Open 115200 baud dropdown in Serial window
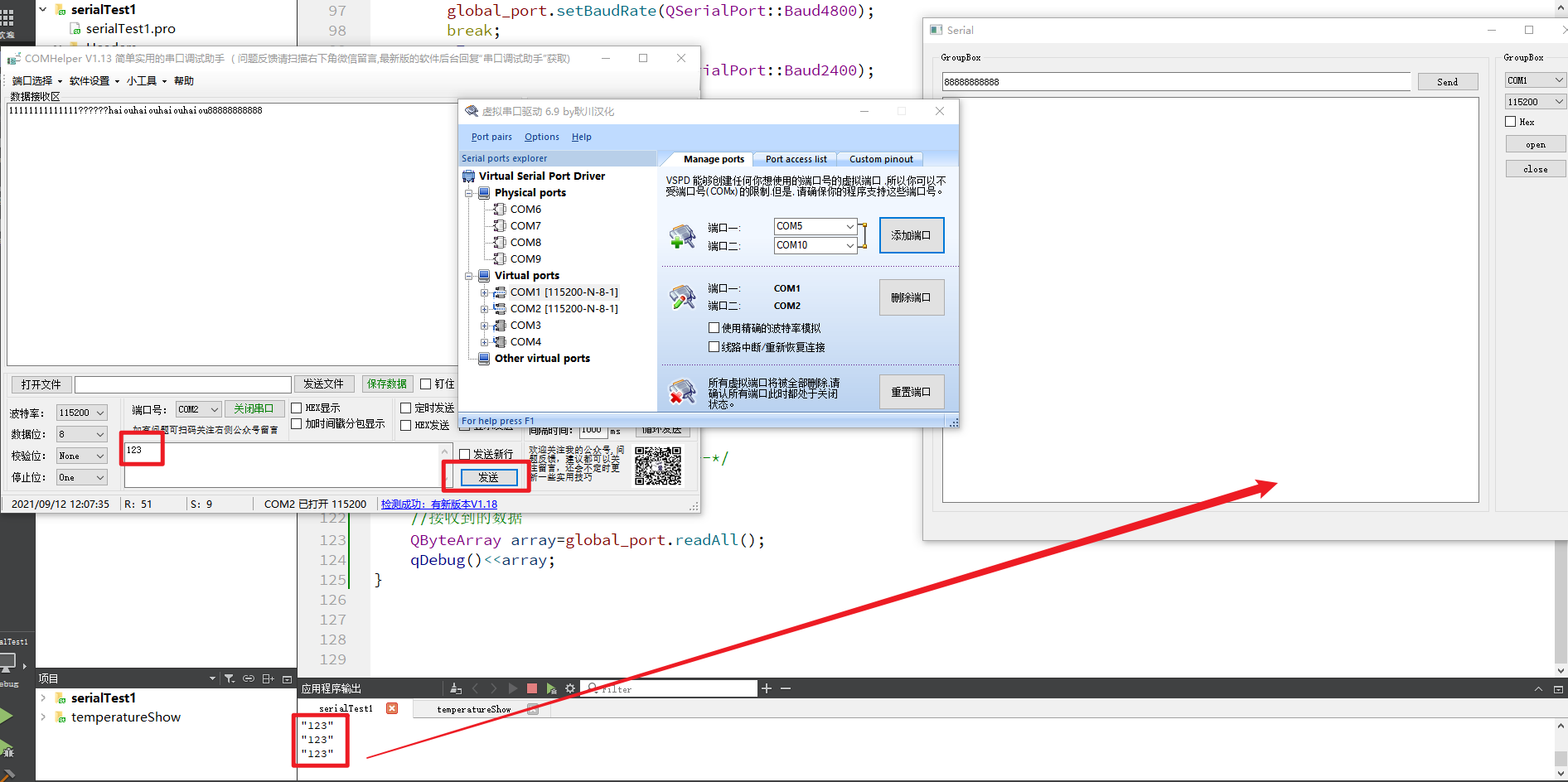The width and height of the screenshot is (1568, 782). pos(1536,102)
